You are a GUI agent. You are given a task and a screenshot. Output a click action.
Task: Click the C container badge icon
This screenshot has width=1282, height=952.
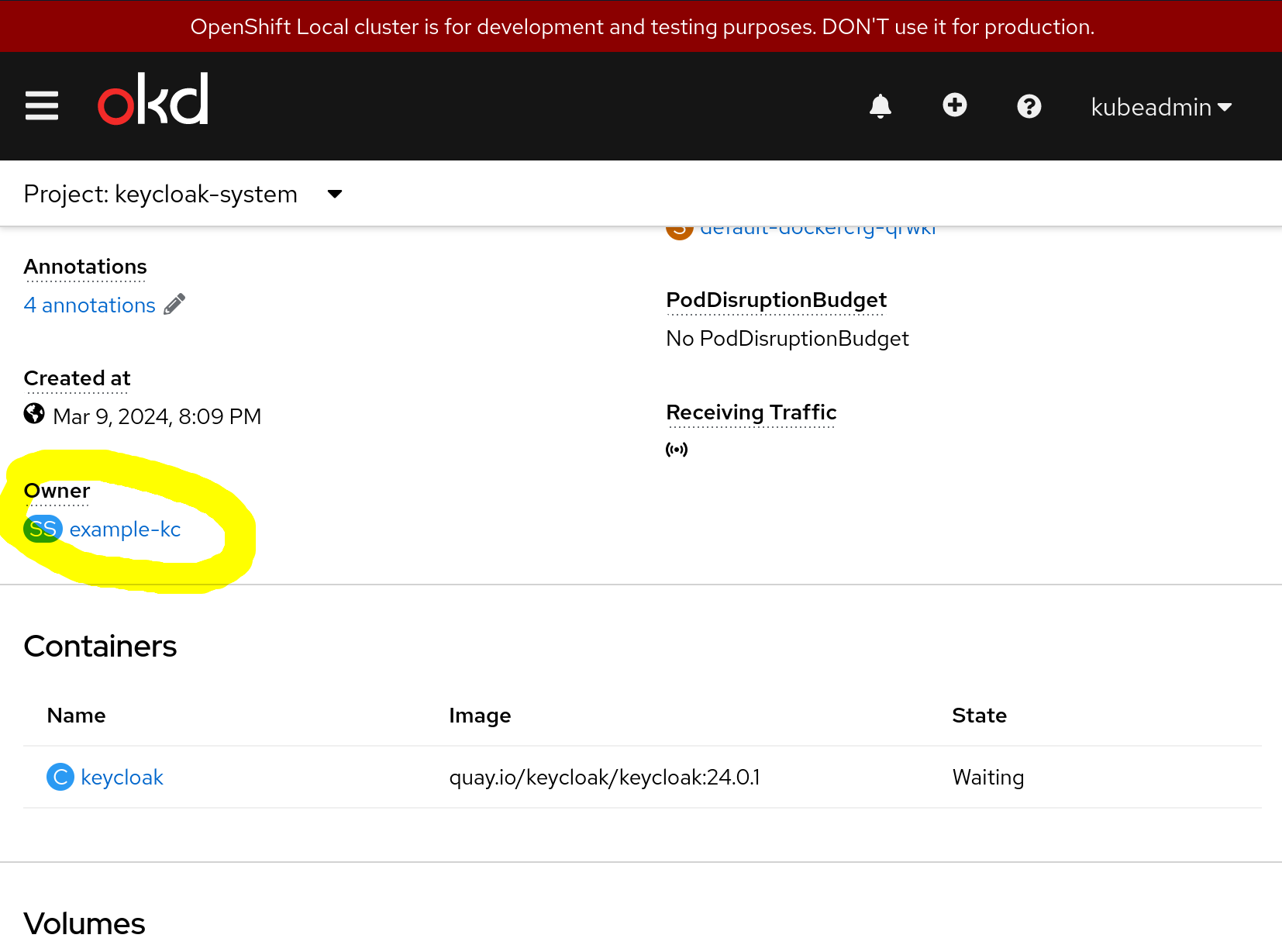(60, 777)
